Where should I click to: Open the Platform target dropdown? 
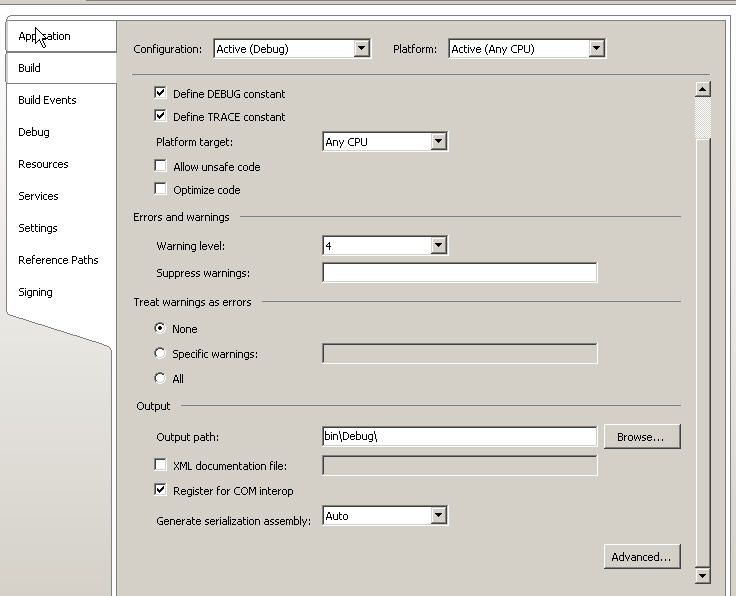[x=385, y=141]
